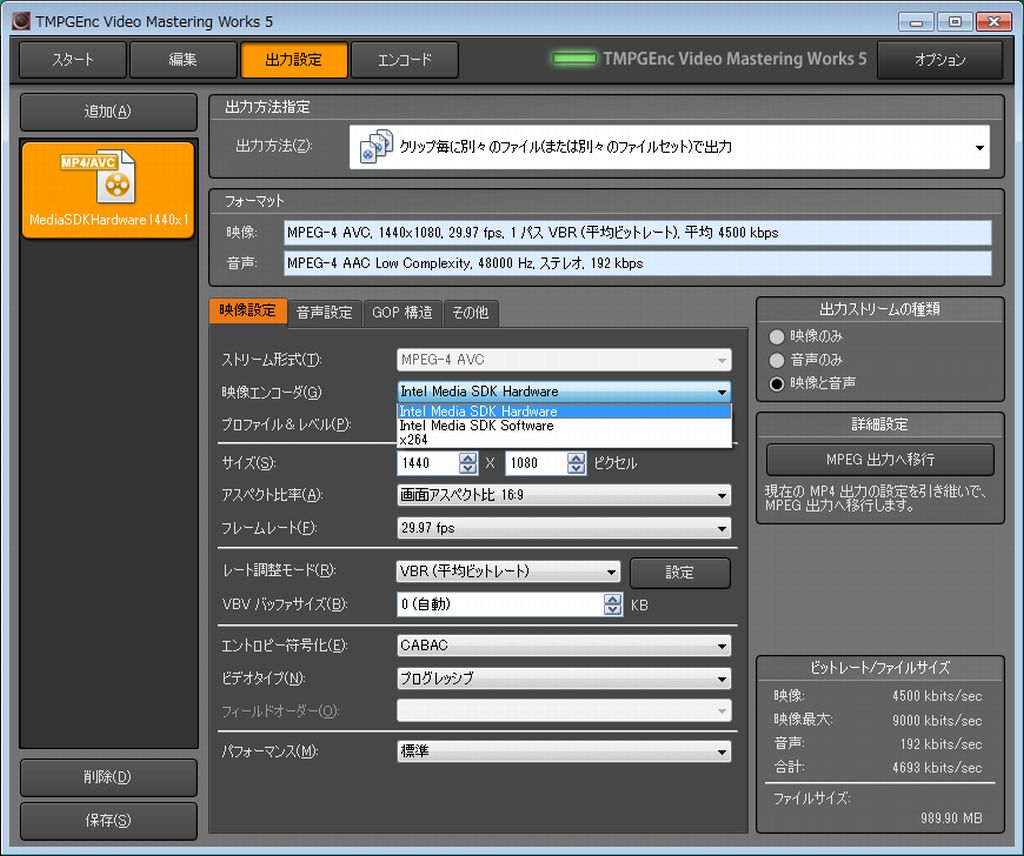Viewport: 1024px width, 856px height.
Task: Click the height size field showing 1080
Action: (x=536, y=463)
